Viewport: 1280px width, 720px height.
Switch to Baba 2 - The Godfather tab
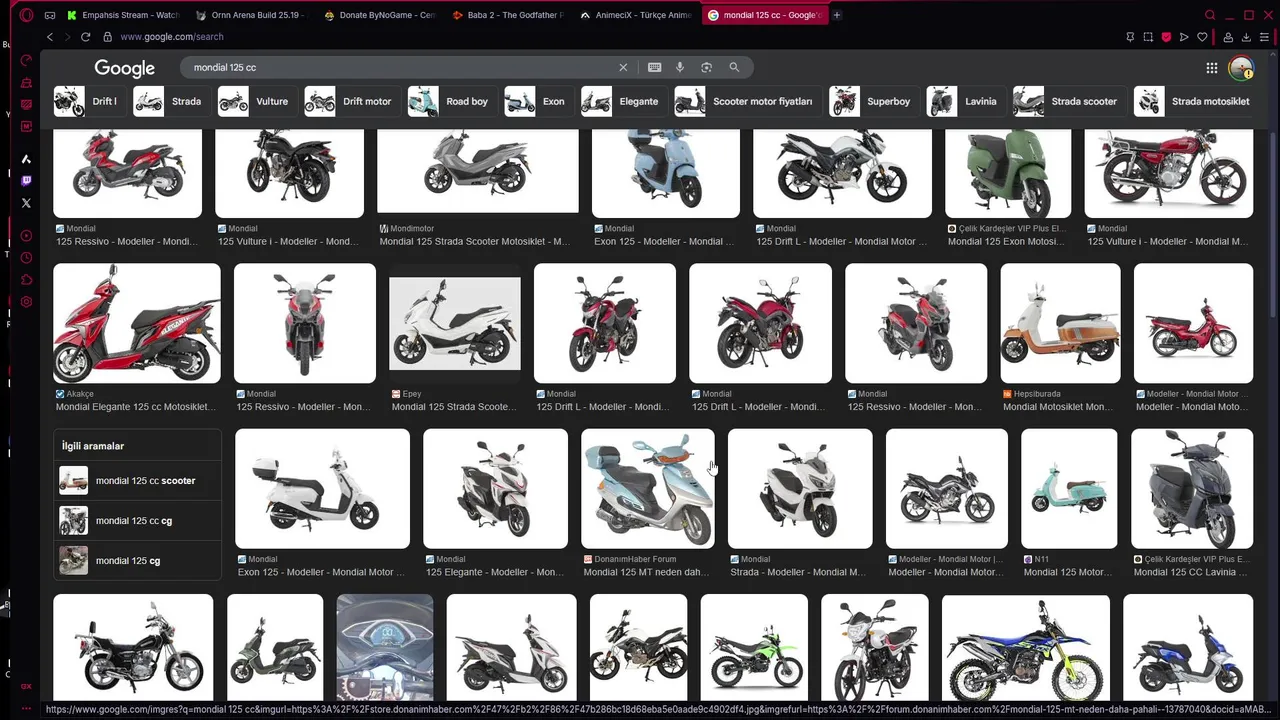coord(508,15)
